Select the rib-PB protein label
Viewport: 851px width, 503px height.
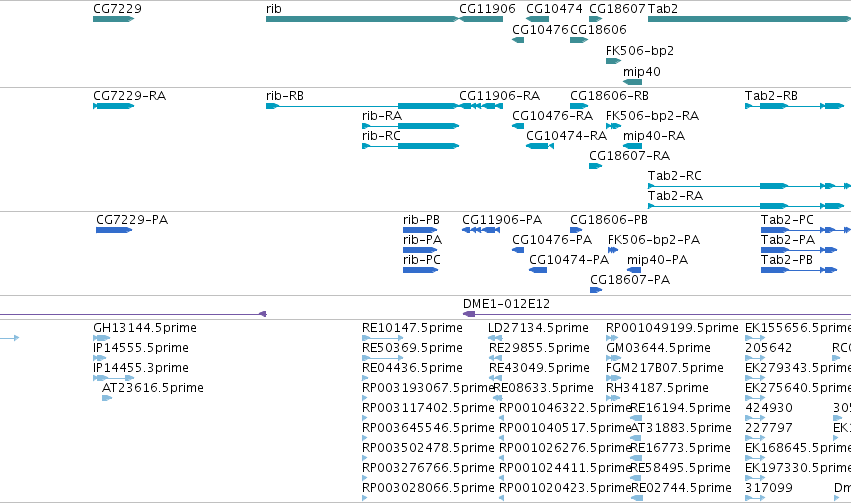pyautogui.click(x=421, y=220)
